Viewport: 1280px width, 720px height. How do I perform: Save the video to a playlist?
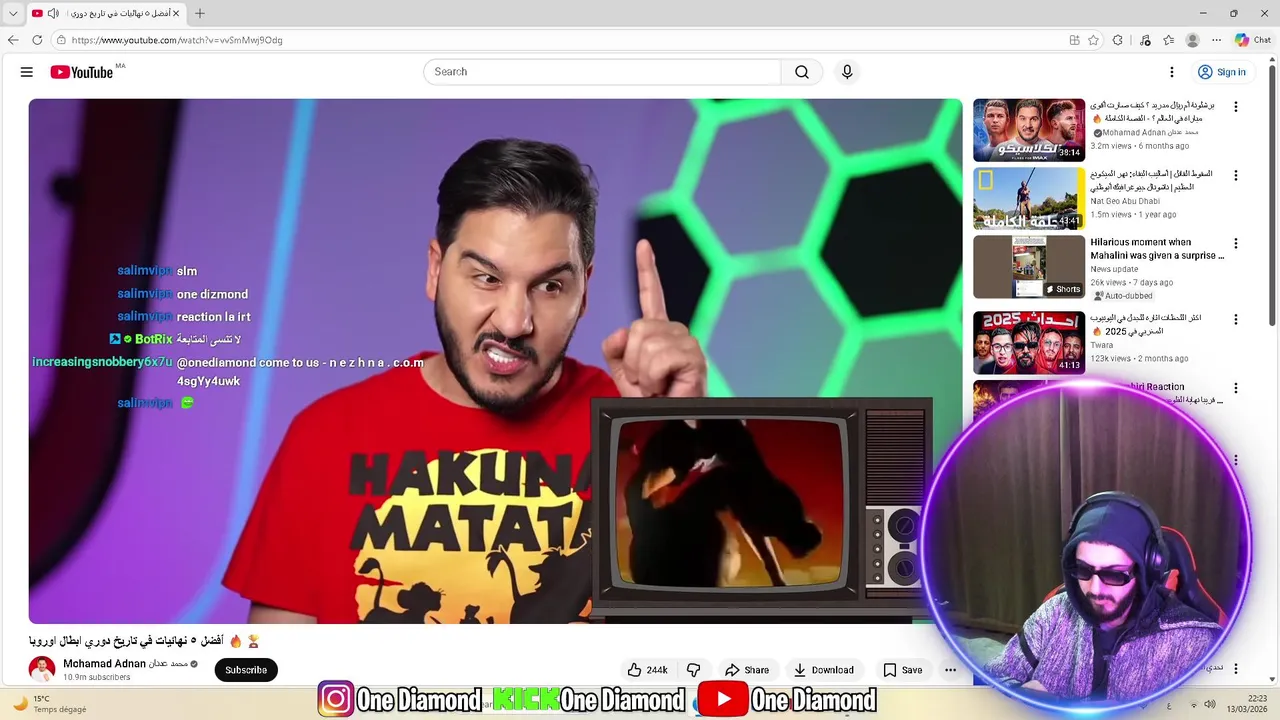pyautogui.click(x=902, y=670)
